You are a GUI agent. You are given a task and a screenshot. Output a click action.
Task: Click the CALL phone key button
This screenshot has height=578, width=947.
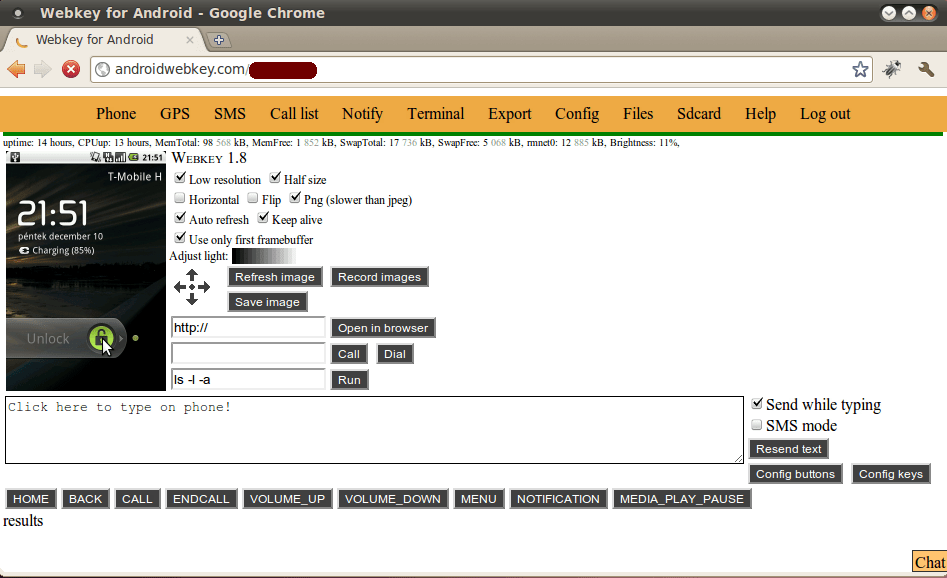[137, 499]
